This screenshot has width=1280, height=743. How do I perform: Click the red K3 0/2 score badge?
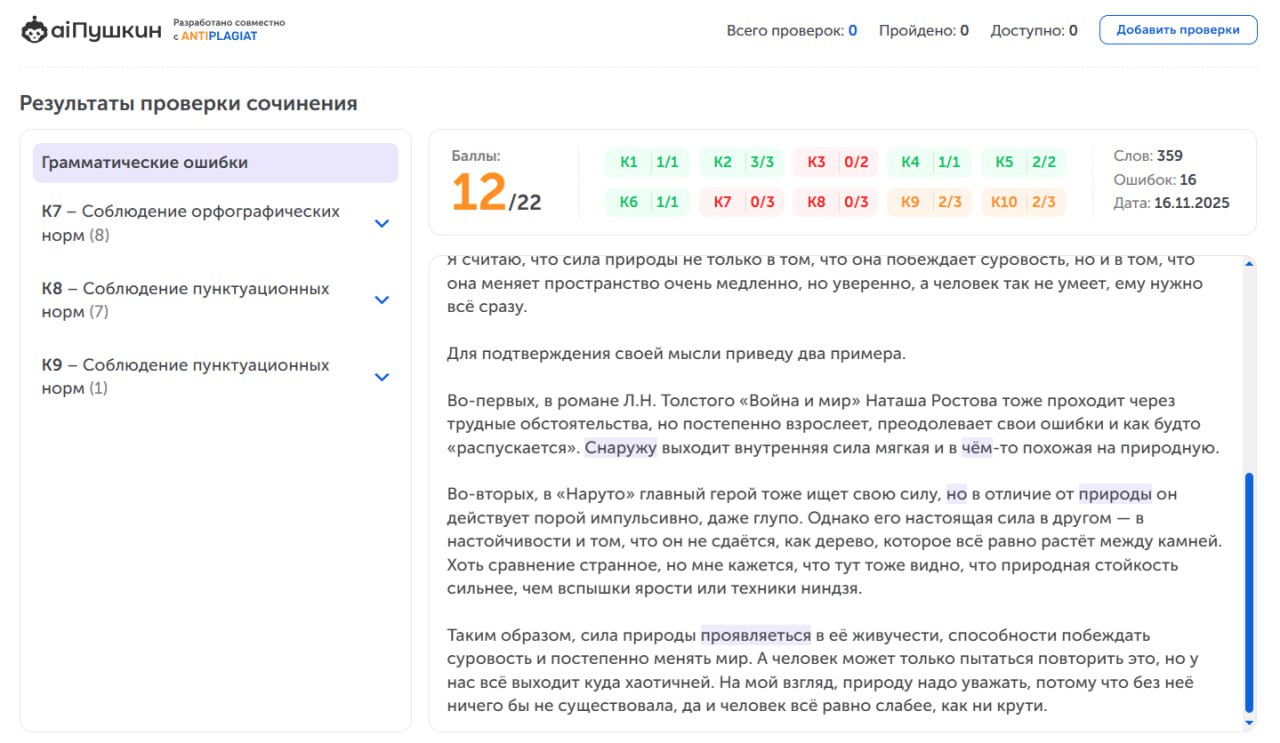click(x=835, y=161)
